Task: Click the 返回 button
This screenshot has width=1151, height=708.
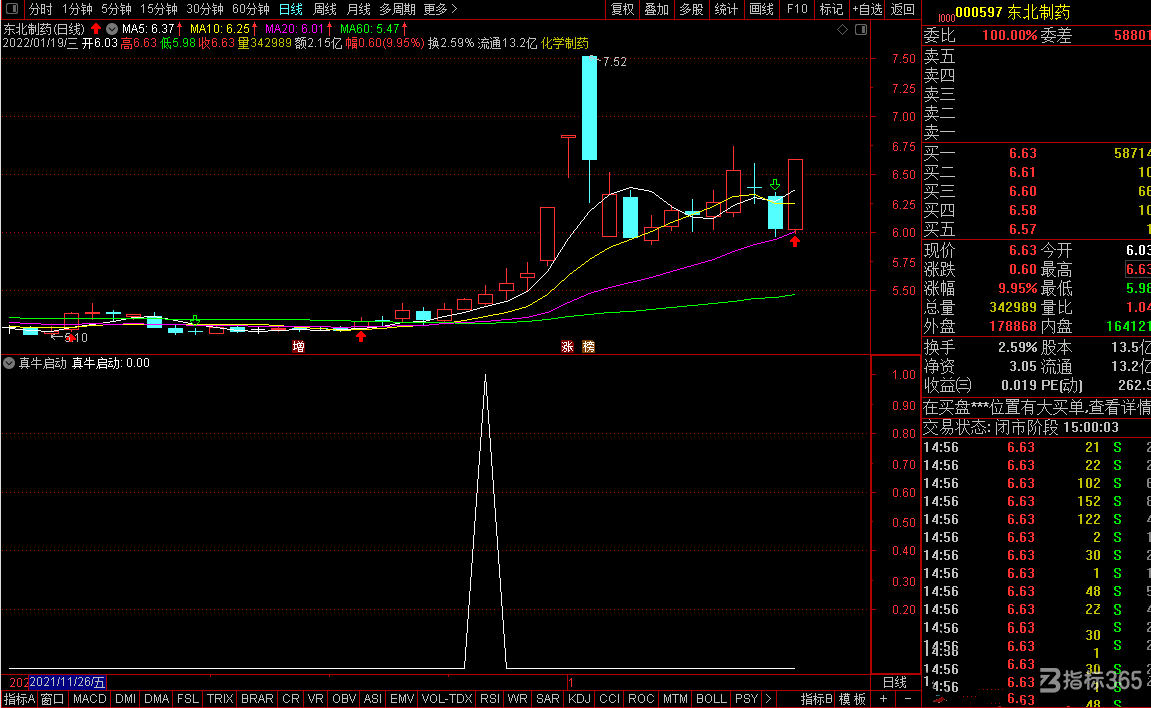Action: [x=903, y=9]
